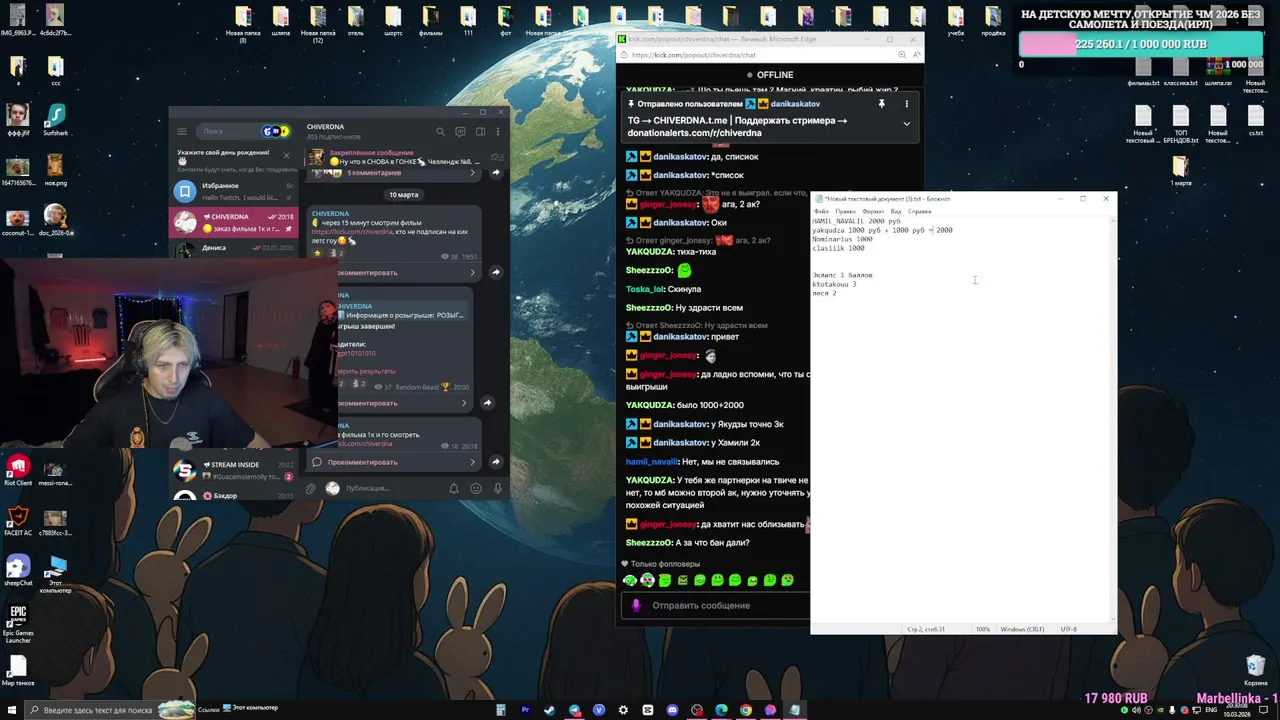The width and height of the screenshot is (1280, 720).
Task: Share the 20:18 Telegram post with forward arrow
Action: pos(496,462)
